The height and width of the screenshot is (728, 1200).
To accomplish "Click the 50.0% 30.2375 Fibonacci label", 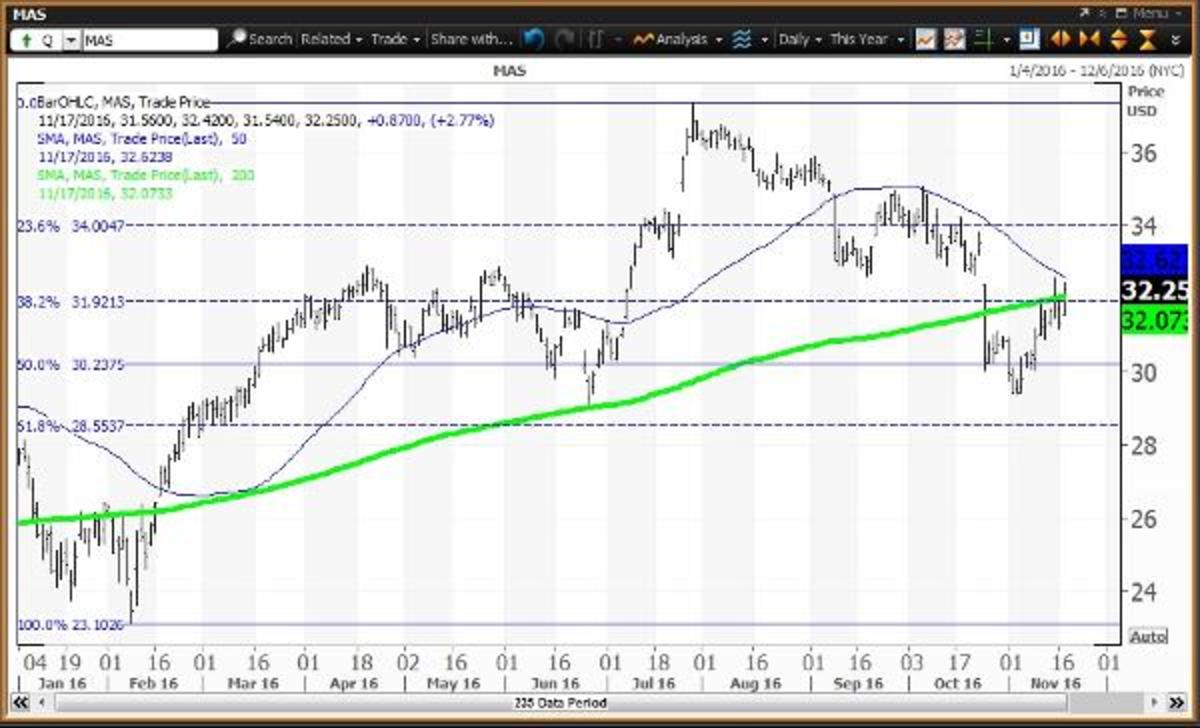I will (70, 365).
